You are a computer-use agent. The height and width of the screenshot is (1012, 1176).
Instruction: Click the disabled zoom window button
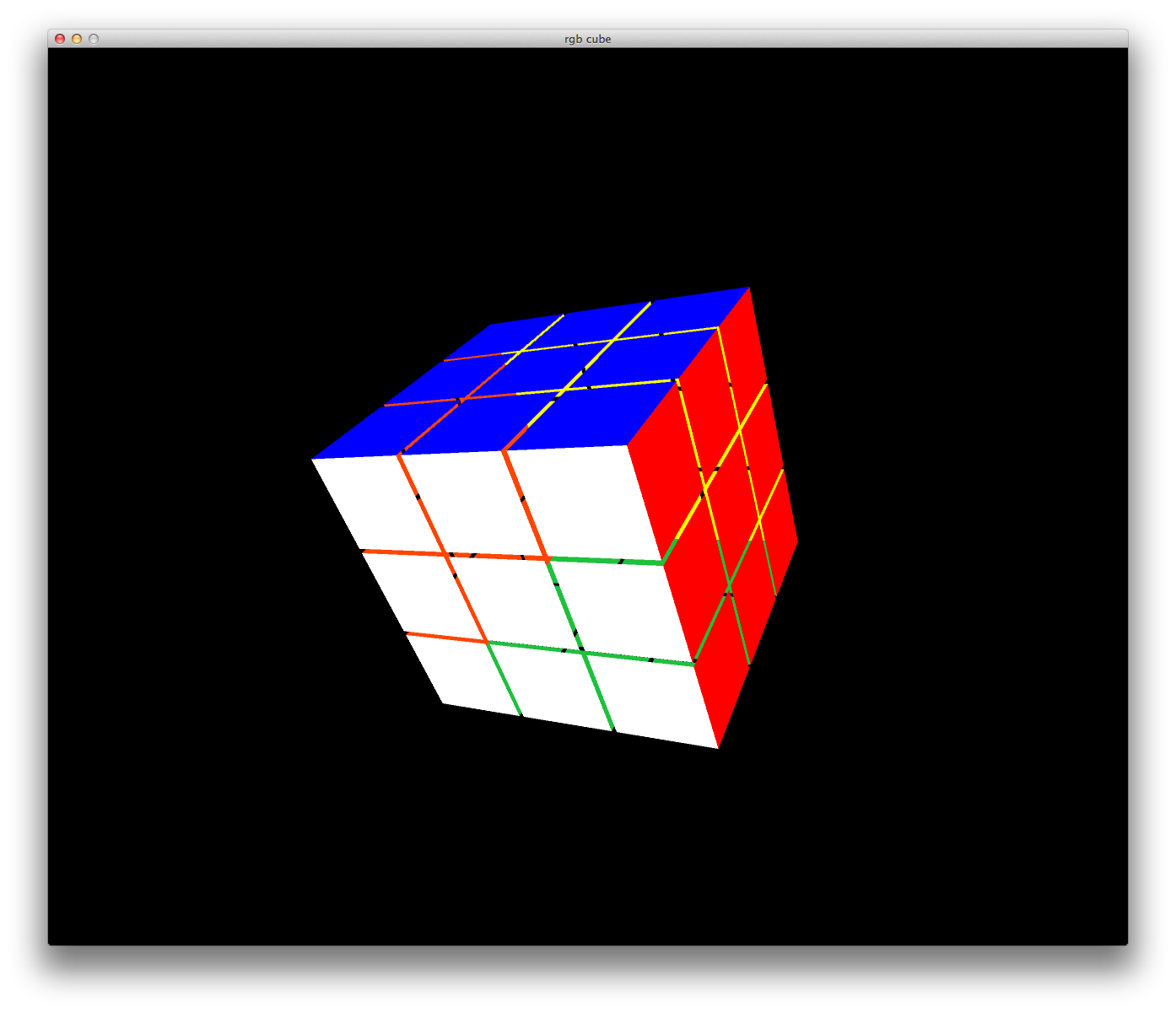(x=94, y=39)
